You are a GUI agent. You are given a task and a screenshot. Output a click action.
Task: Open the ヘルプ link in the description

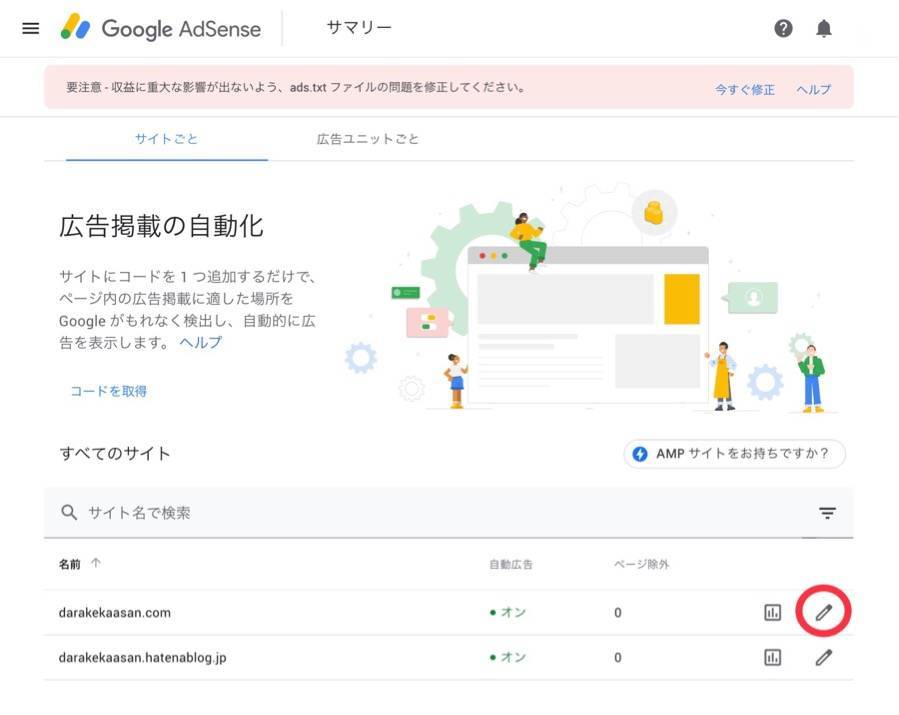point(200,342)
